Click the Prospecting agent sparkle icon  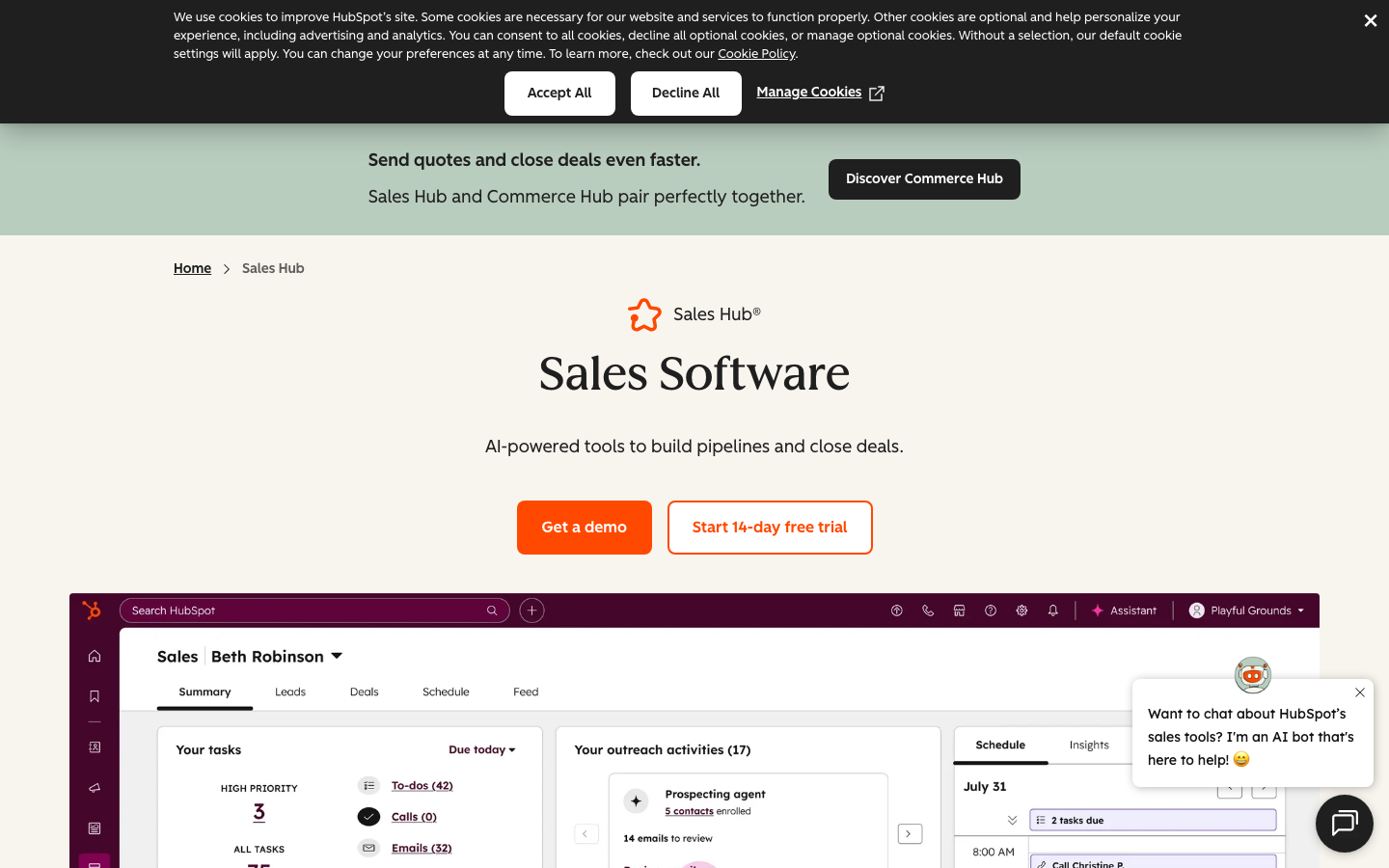[636, 801]
